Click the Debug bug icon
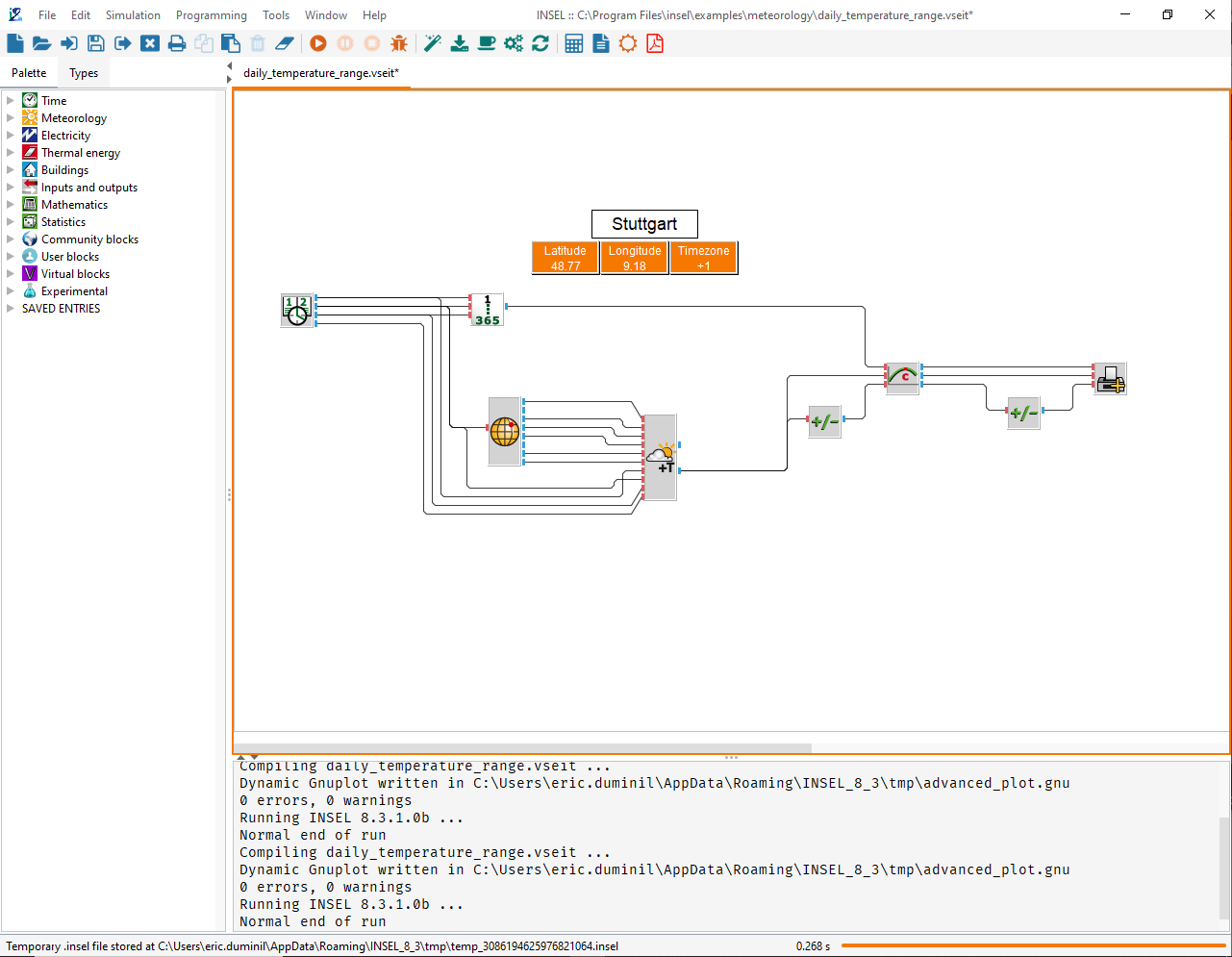This screenshot has width=1232, height=957. (399, 43)
